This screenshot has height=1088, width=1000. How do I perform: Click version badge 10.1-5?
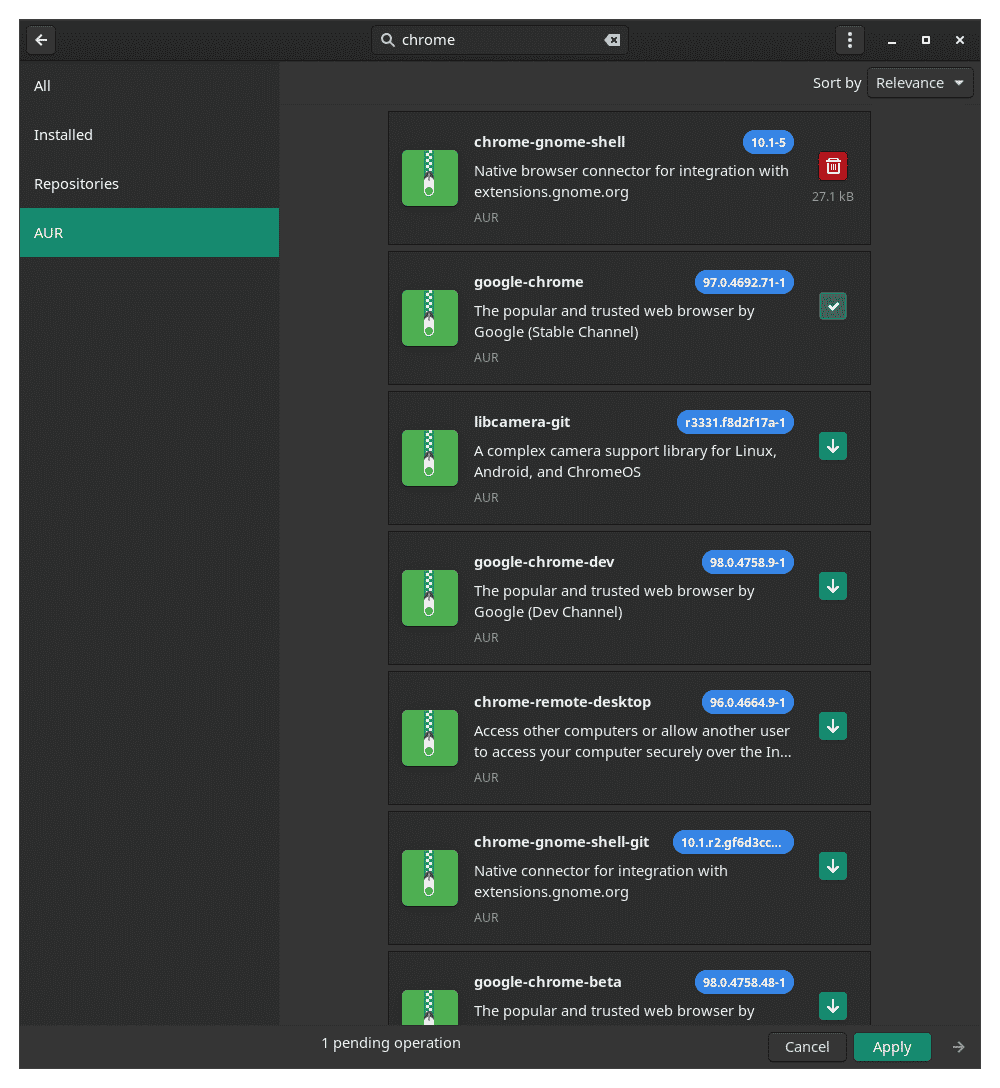pyautogui.click(x=768, y=142)
